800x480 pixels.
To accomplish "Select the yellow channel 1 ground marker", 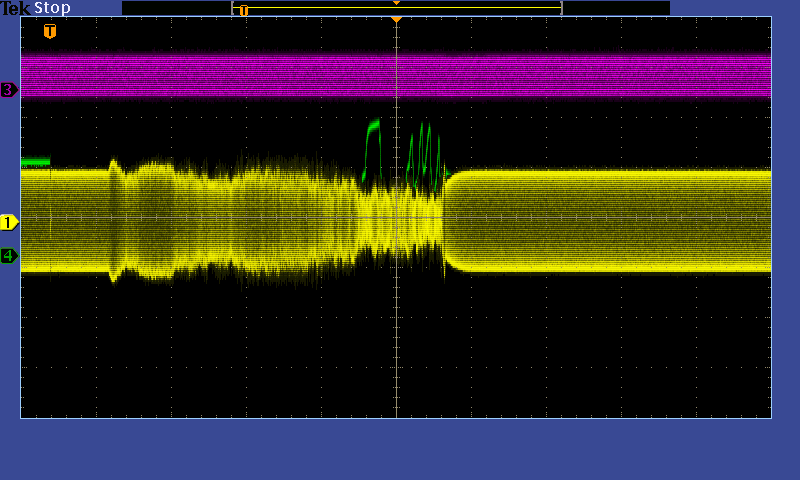I will coord(9,222).
